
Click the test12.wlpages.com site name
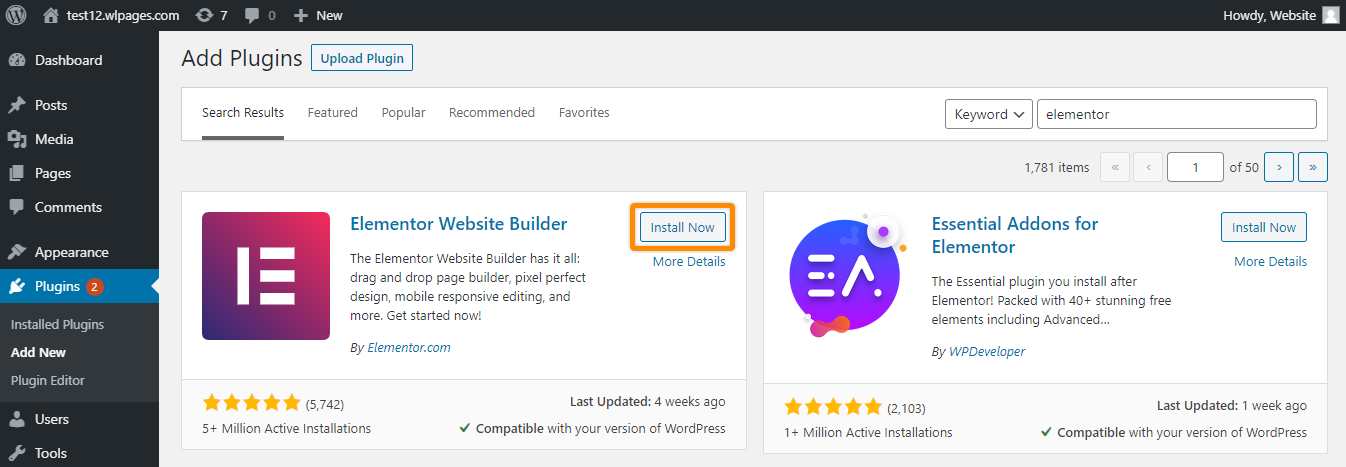(123, 15)
